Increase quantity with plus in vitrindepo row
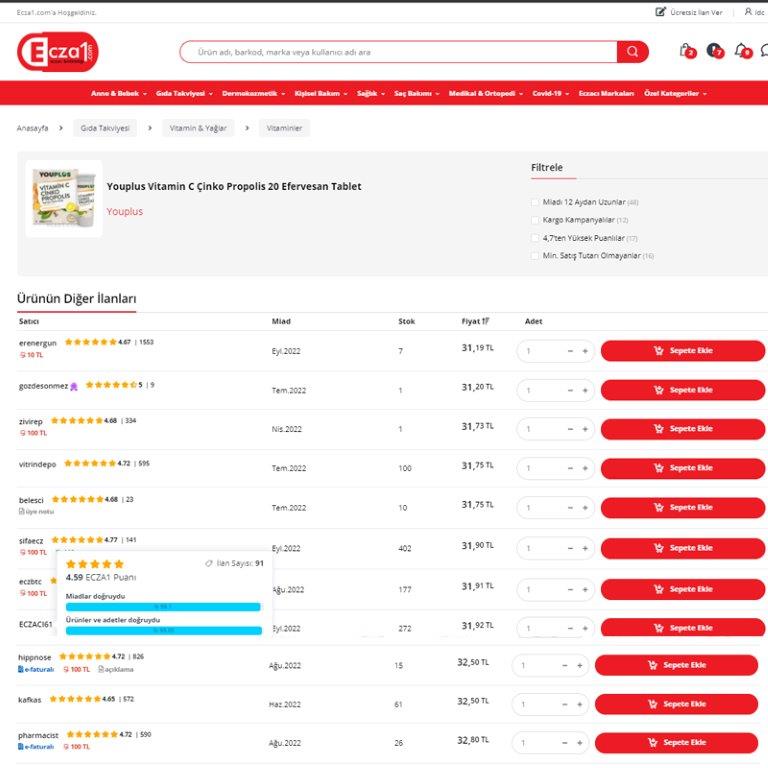 point(585,468)
